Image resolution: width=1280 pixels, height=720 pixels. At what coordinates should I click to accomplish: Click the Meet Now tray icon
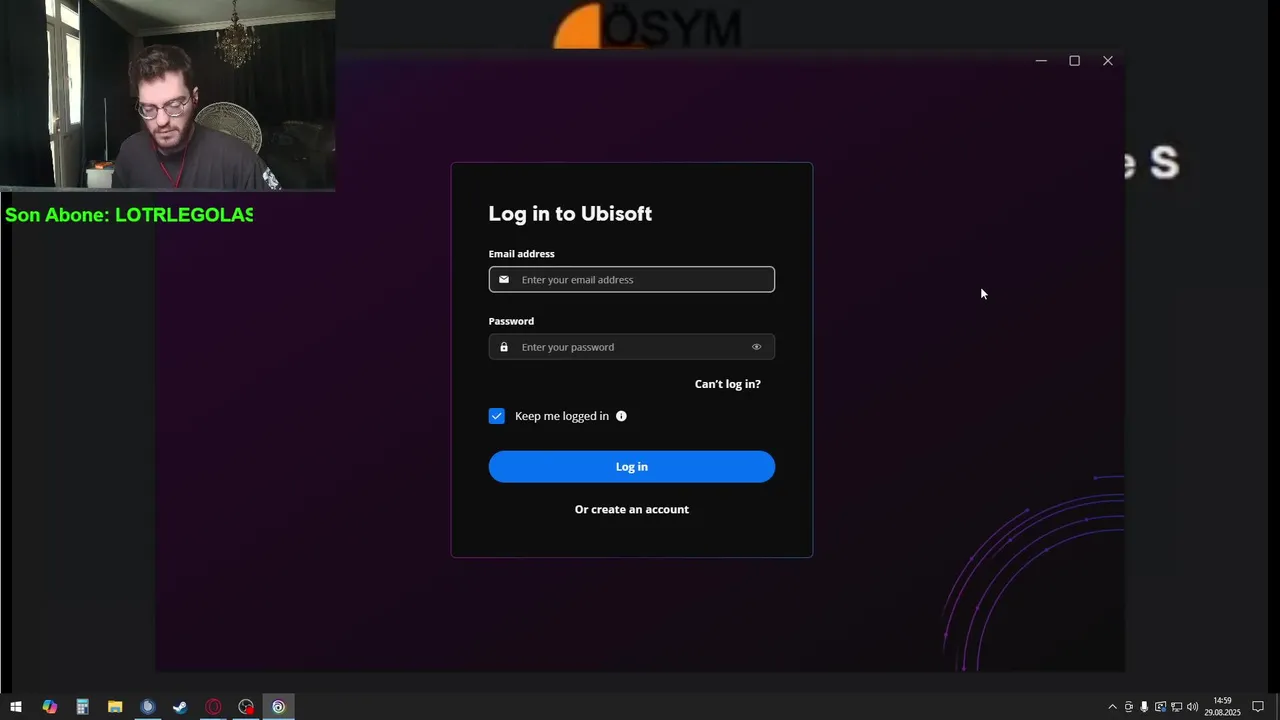[1129, 707]
